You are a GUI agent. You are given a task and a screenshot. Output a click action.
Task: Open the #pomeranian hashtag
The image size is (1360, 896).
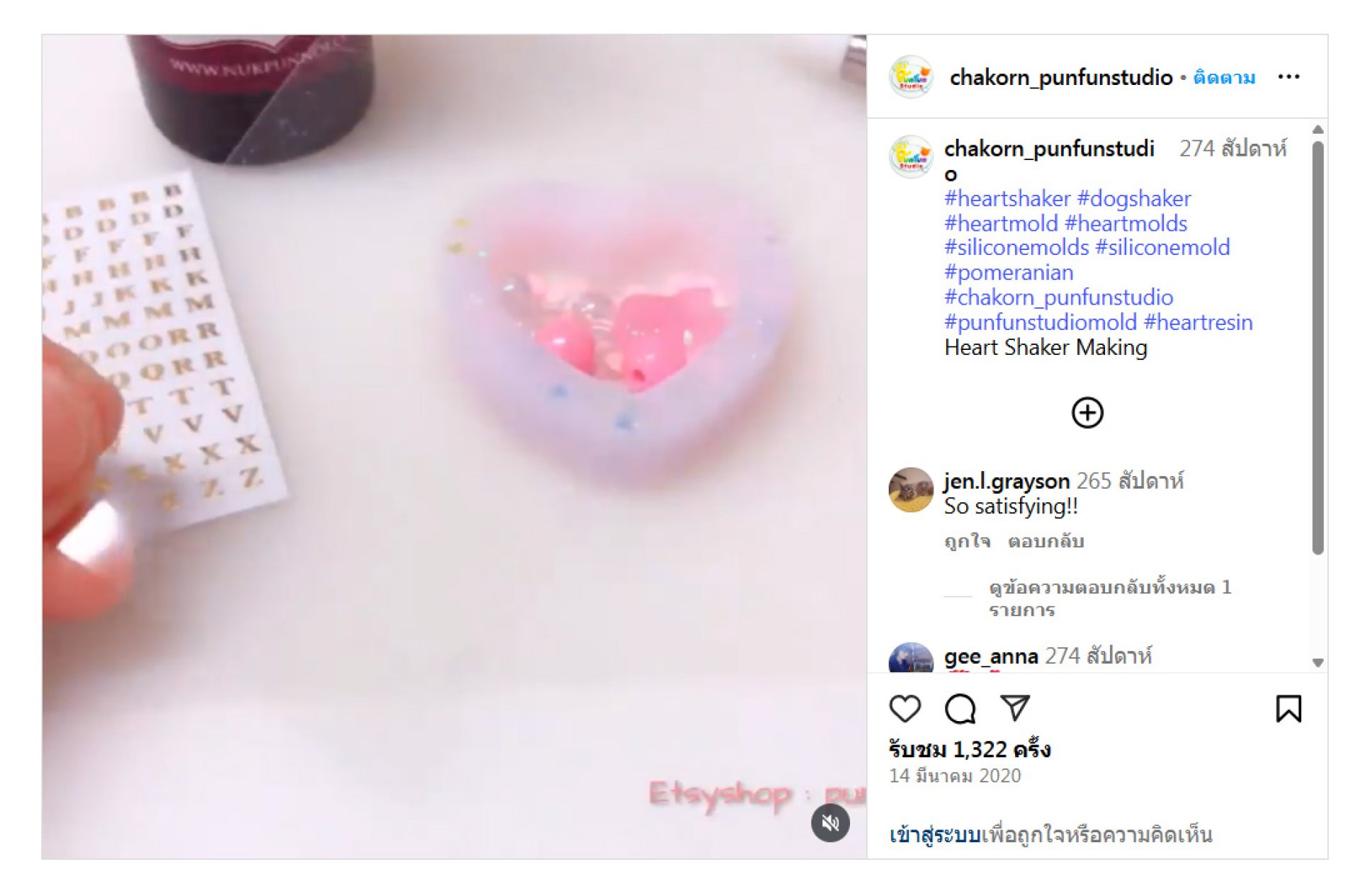pyautogui.click(x=1009, y=272)
